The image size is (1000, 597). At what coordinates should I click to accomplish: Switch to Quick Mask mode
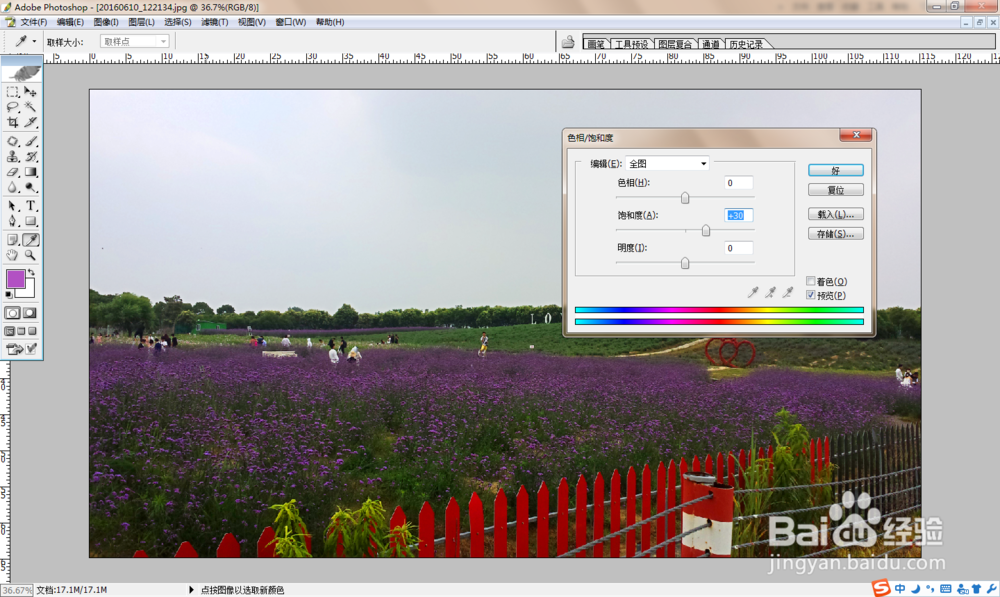31,313
